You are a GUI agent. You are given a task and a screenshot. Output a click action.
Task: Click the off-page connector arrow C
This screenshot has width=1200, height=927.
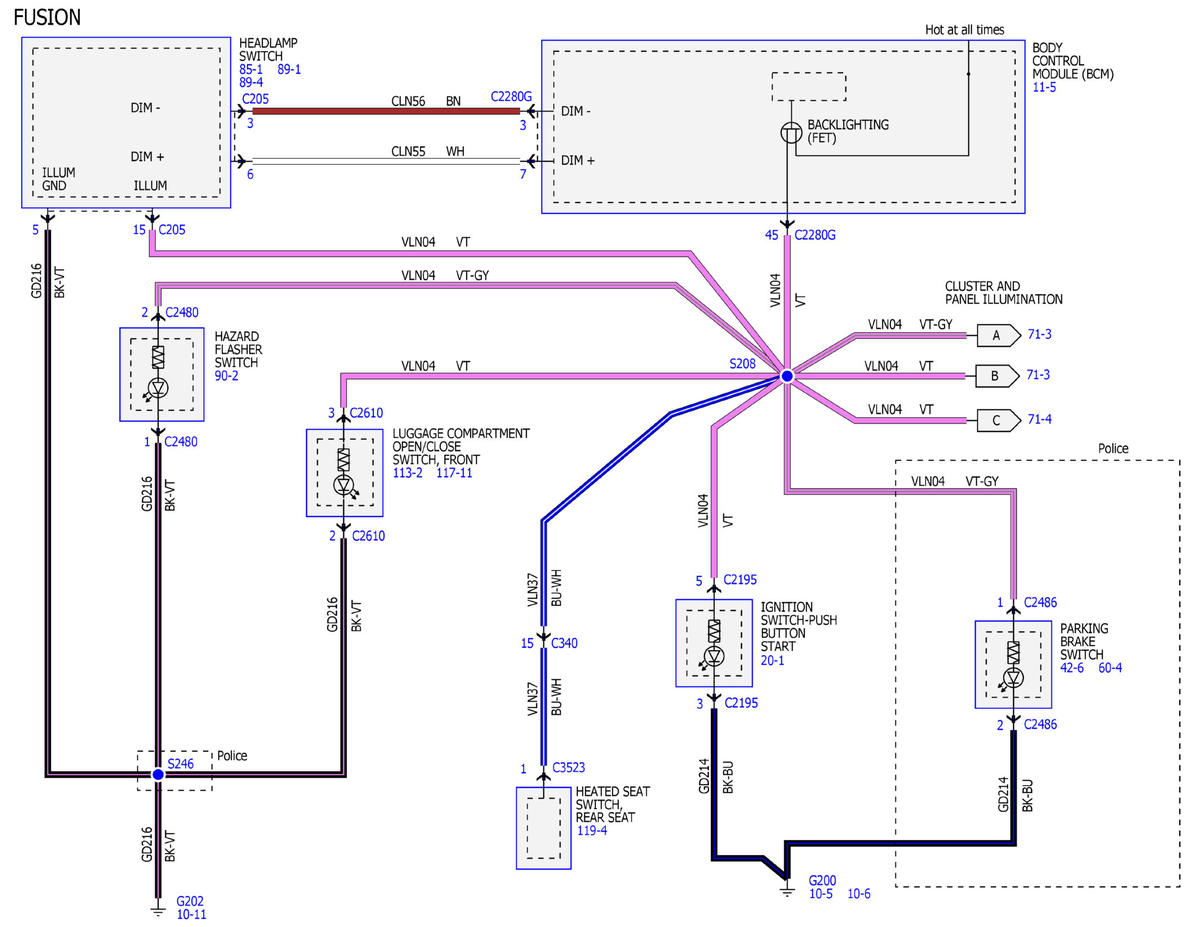point(999,420)
